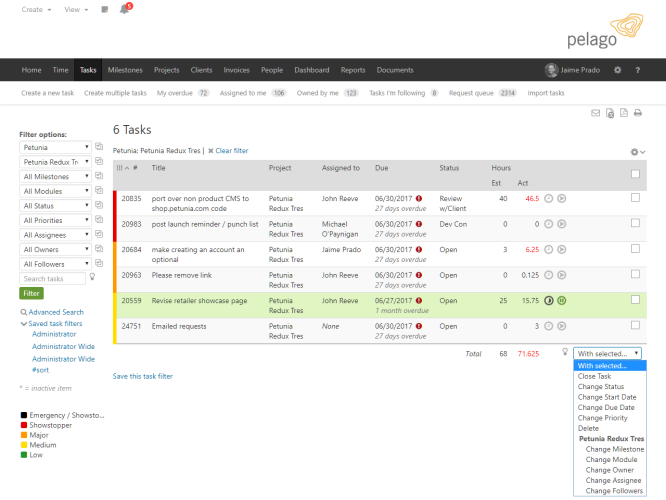
Task: Start timer for task 20983
Action: pos(562,224)
